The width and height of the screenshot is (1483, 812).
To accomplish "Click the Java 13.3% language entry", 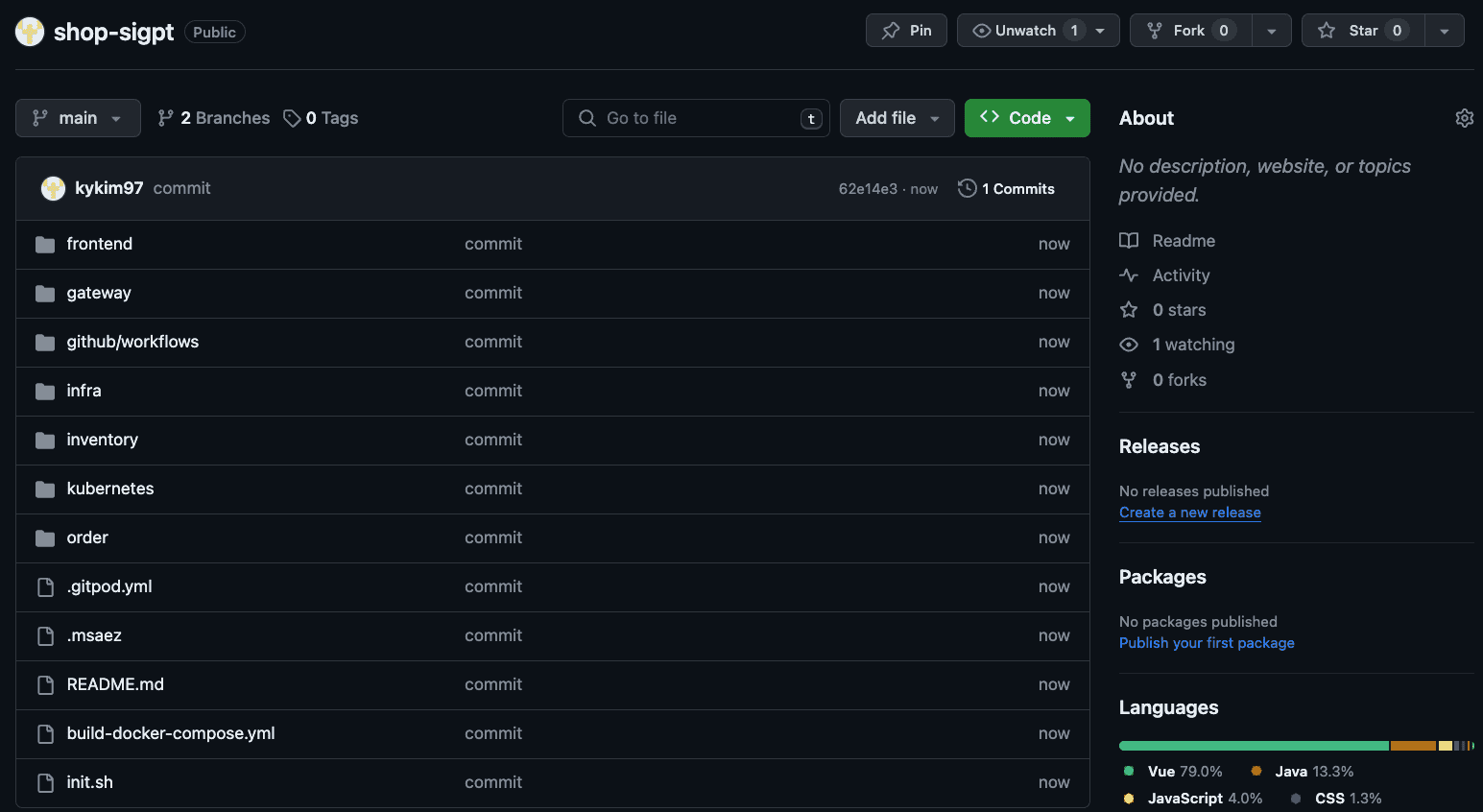I will pyautogui.click(x=1303, y=772).
